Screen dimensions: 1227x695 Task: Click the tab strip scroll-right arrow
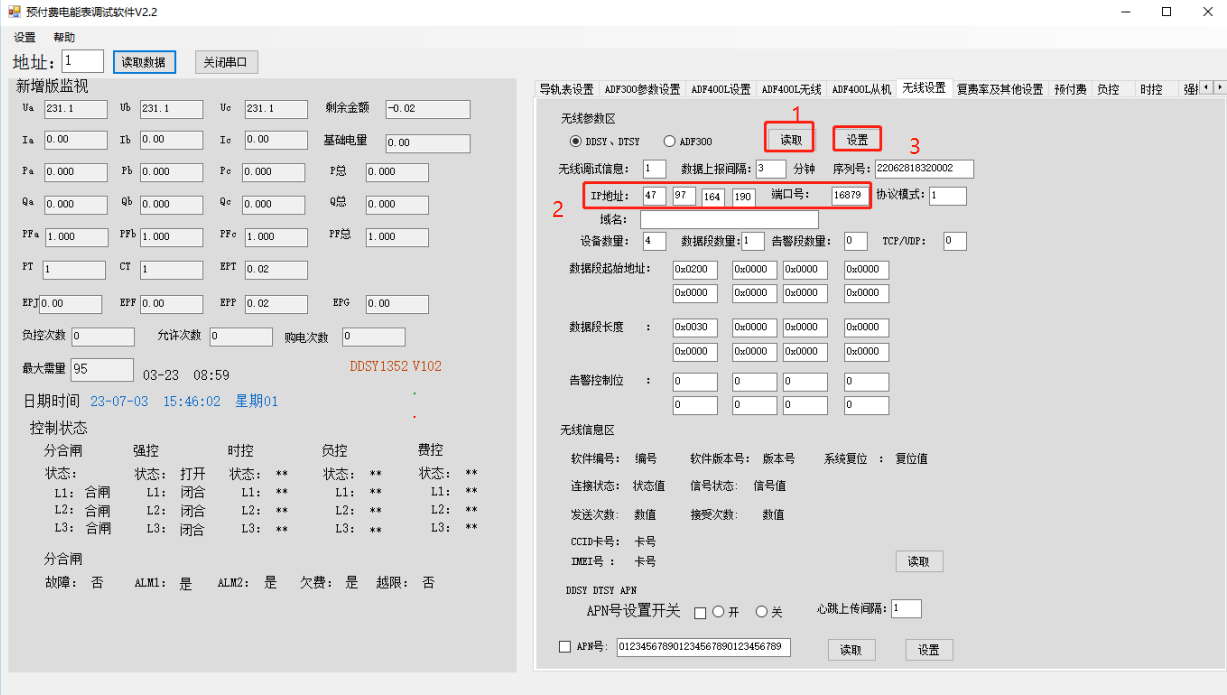[x=1218, y=88]
